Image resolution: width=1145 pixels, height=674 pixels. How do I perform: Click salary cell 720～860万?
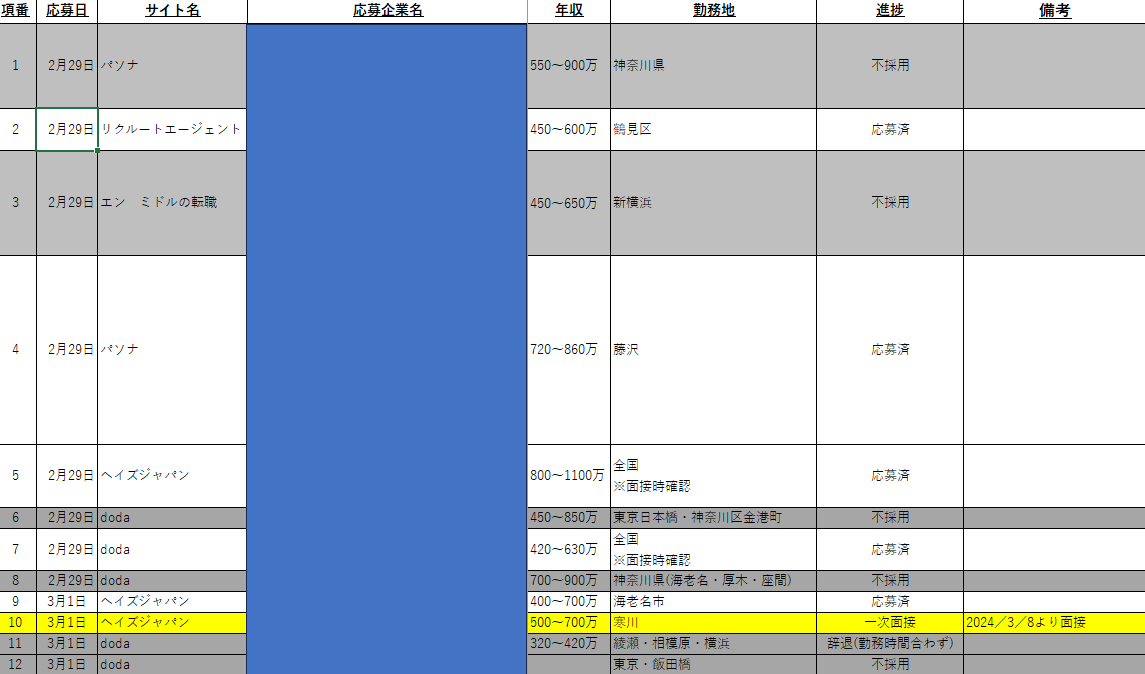click(569, 350)
